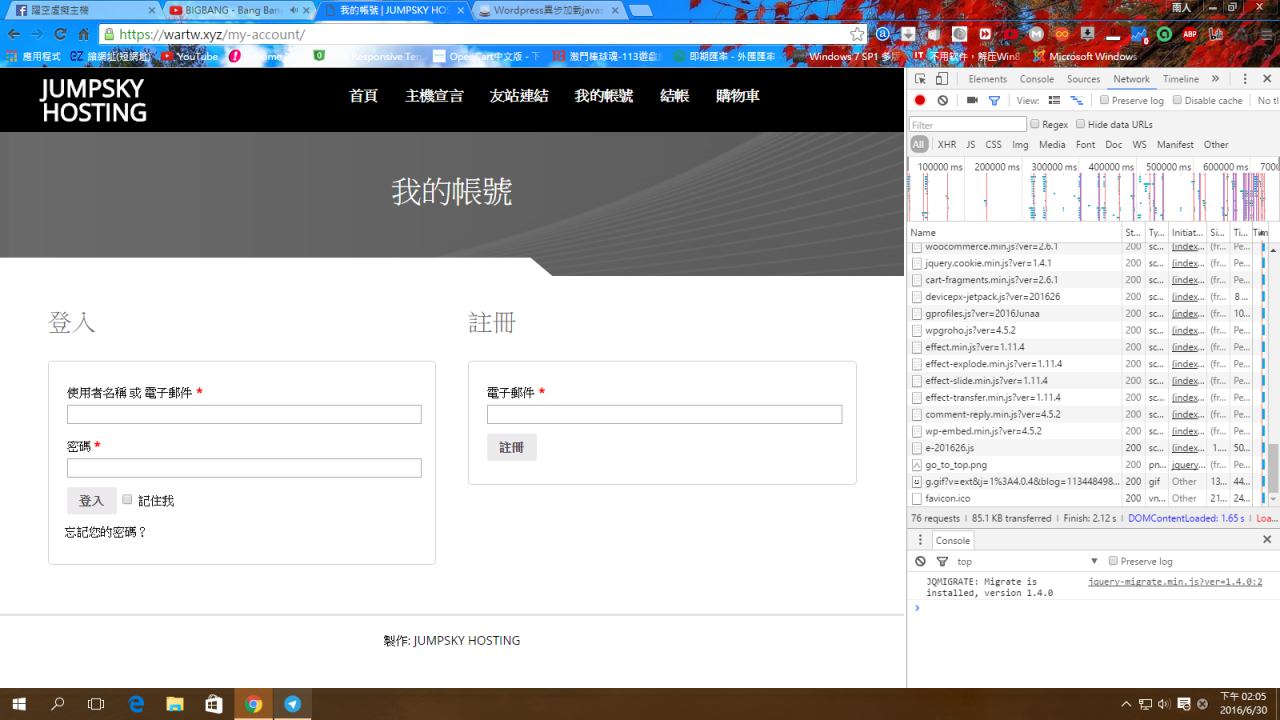Clear the console in the drawer
Viewport: 1280px width, 720px height.
920,561
